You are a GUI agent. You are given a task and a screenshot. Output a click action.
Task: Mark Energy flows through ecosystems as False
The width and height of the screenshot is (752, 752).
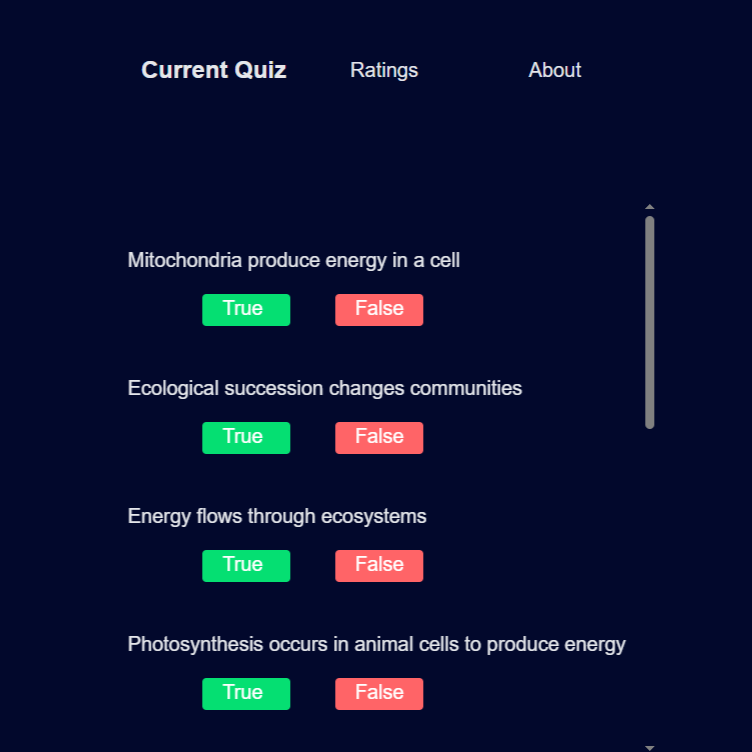pos(379,565)
